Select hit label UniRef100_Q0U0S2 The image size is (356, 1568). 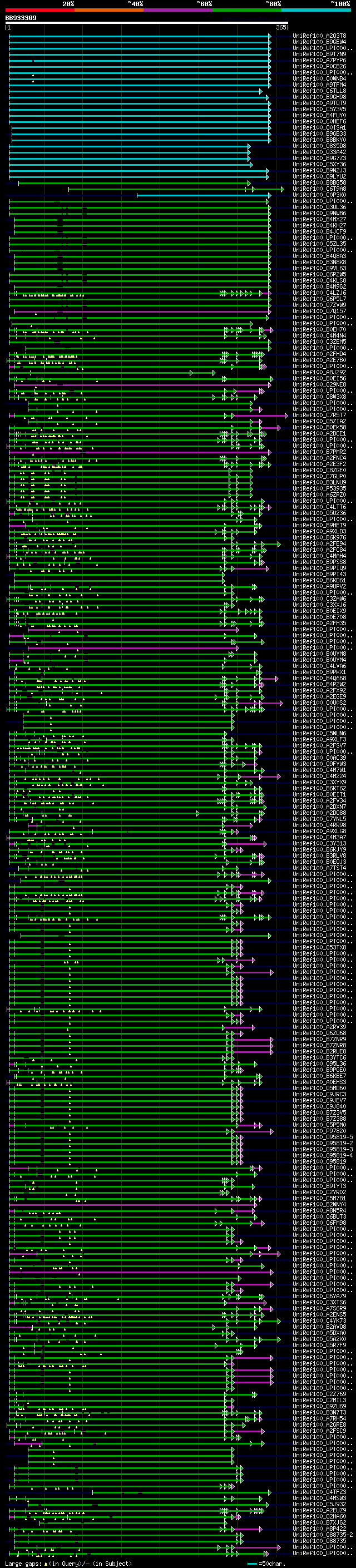click(319, 703)
